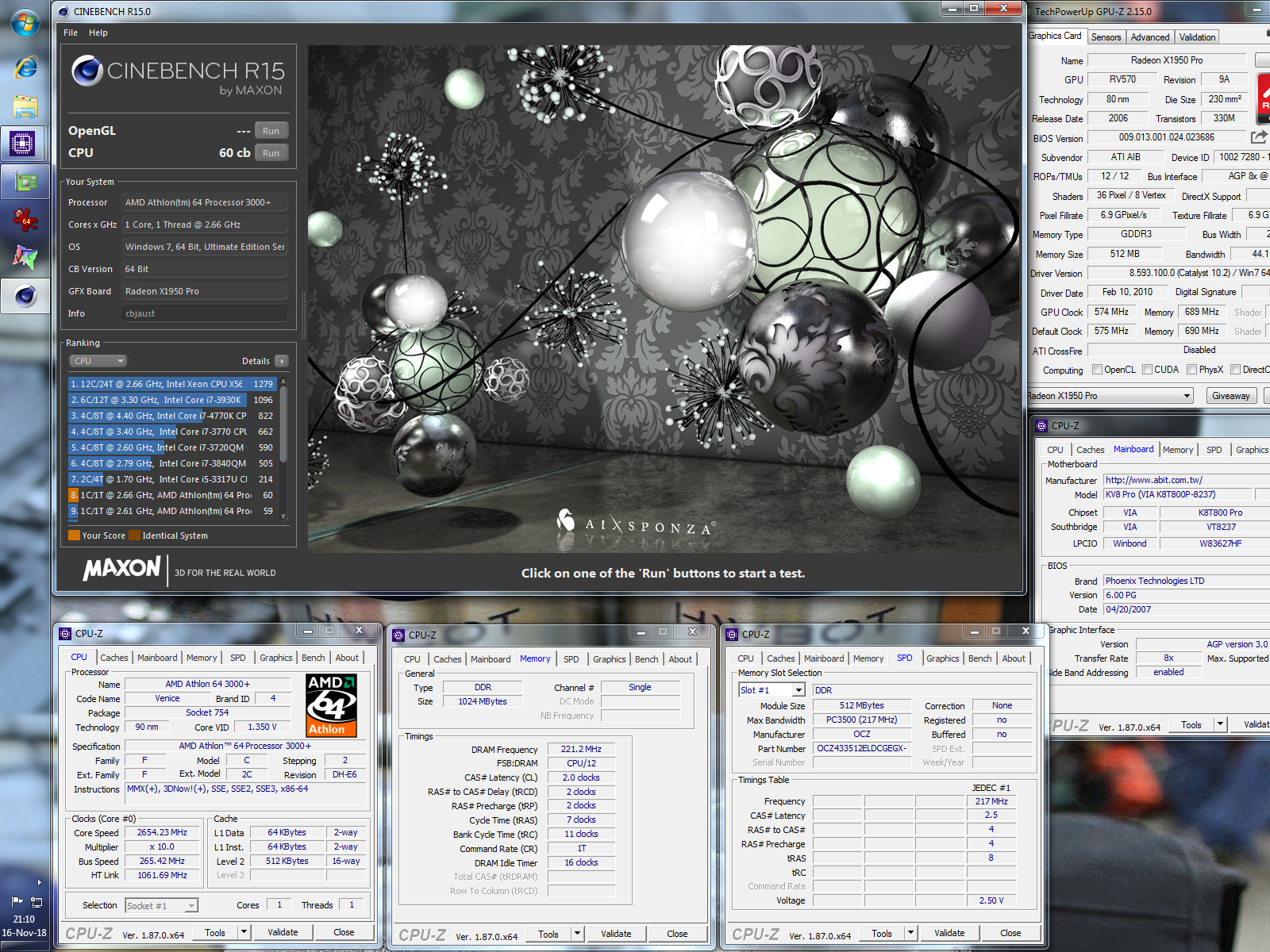Select the CPU-Z chip taskbar icon
The width and height of the screenshot is (1270, 952).
tap(22, 144)
